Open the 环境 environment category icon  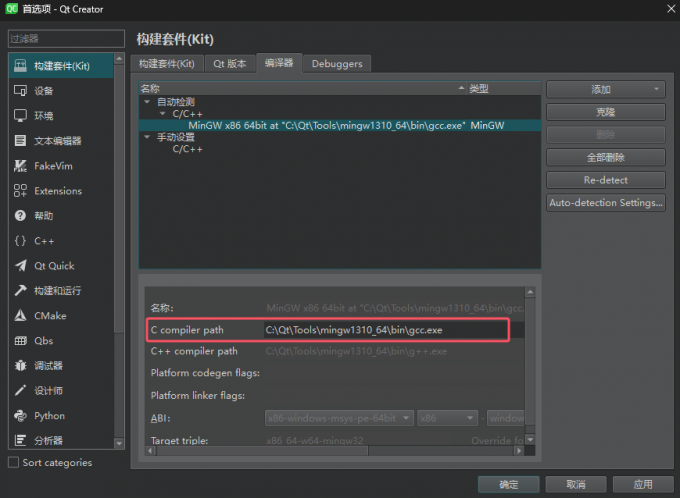[x=20, y=116]
